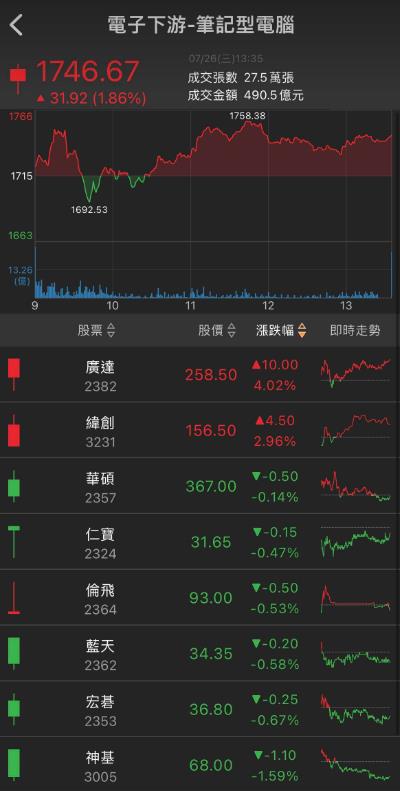
Task: Tap the 68.00 price
Action: click(x=211, y=766)
